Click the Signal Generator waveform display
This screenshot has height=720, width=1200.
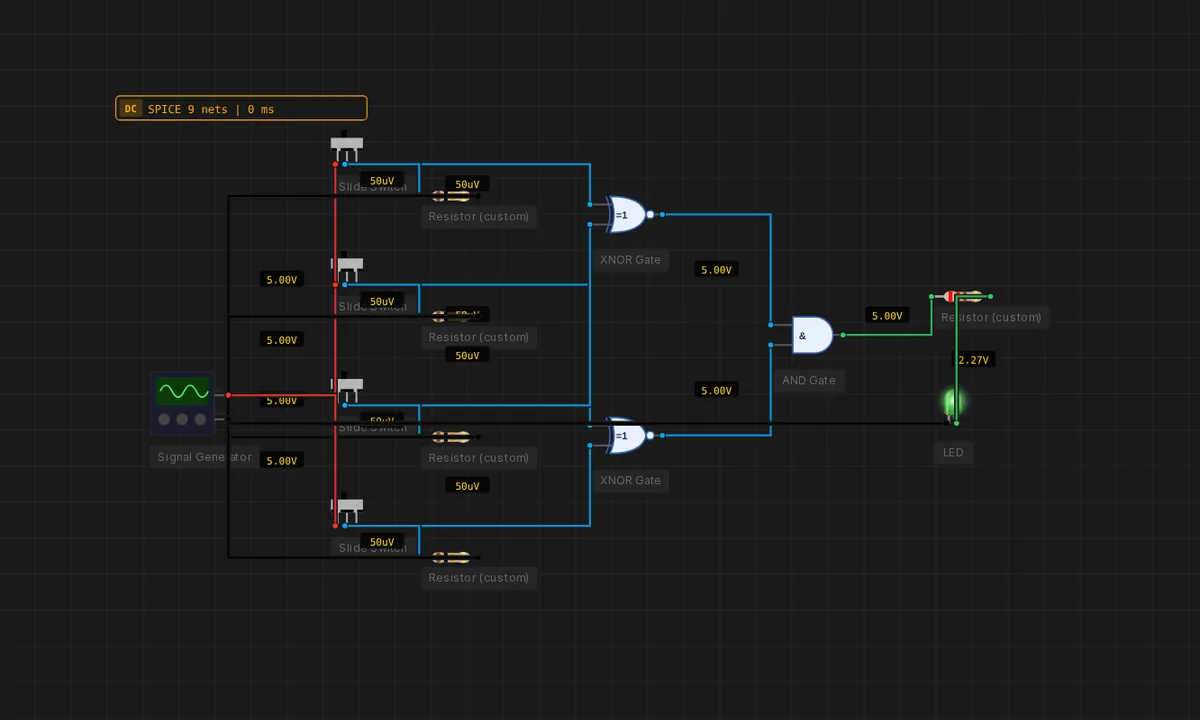(x=182, y=391)
